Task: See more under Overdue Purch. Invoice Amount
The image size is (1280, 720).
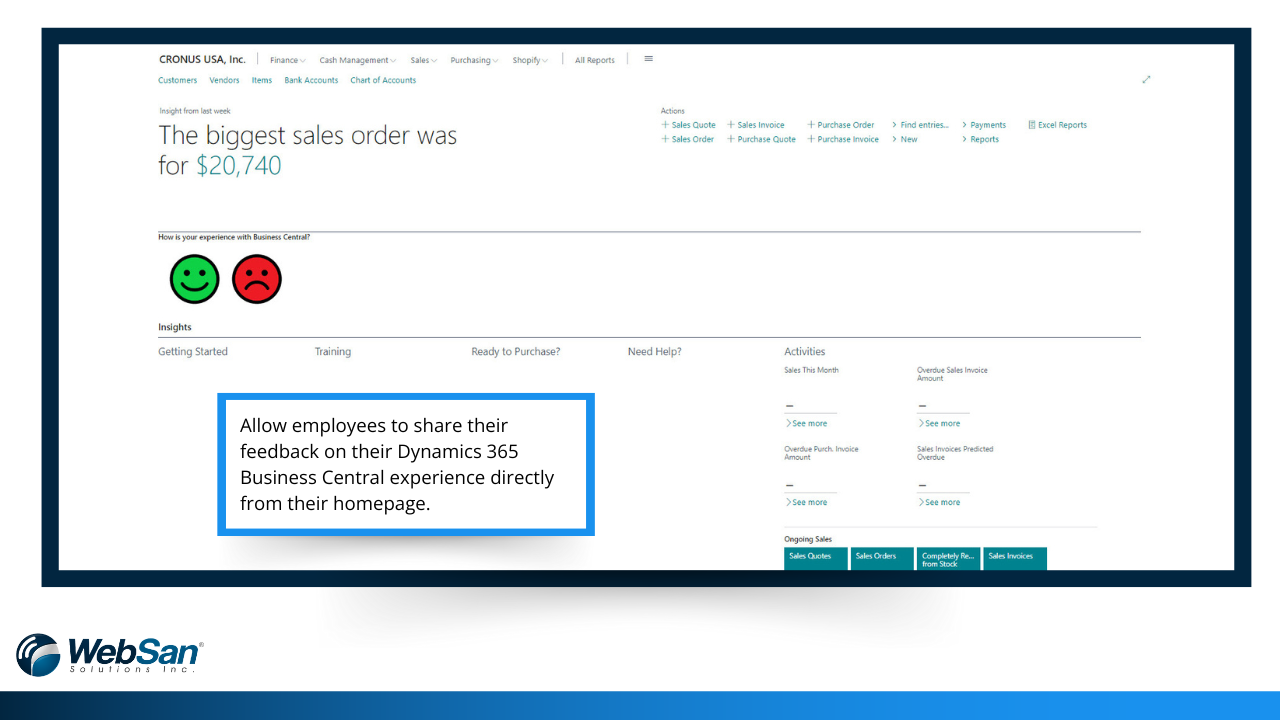Action: pos(807,502)
